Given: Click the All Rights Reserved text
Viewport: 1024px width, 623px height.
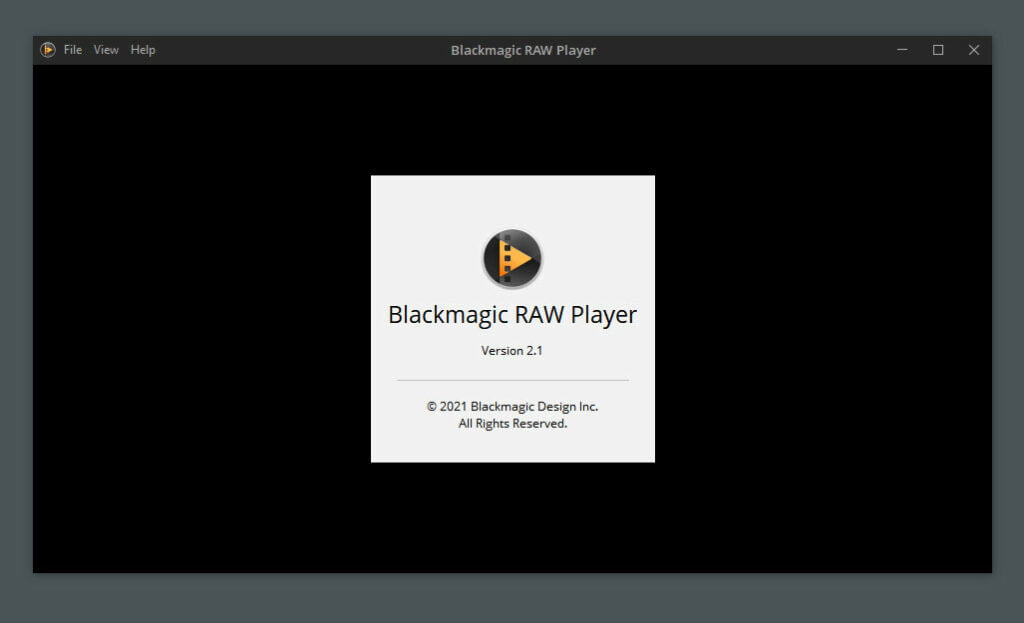Looking at the screenshot, I should pos(512,423).
